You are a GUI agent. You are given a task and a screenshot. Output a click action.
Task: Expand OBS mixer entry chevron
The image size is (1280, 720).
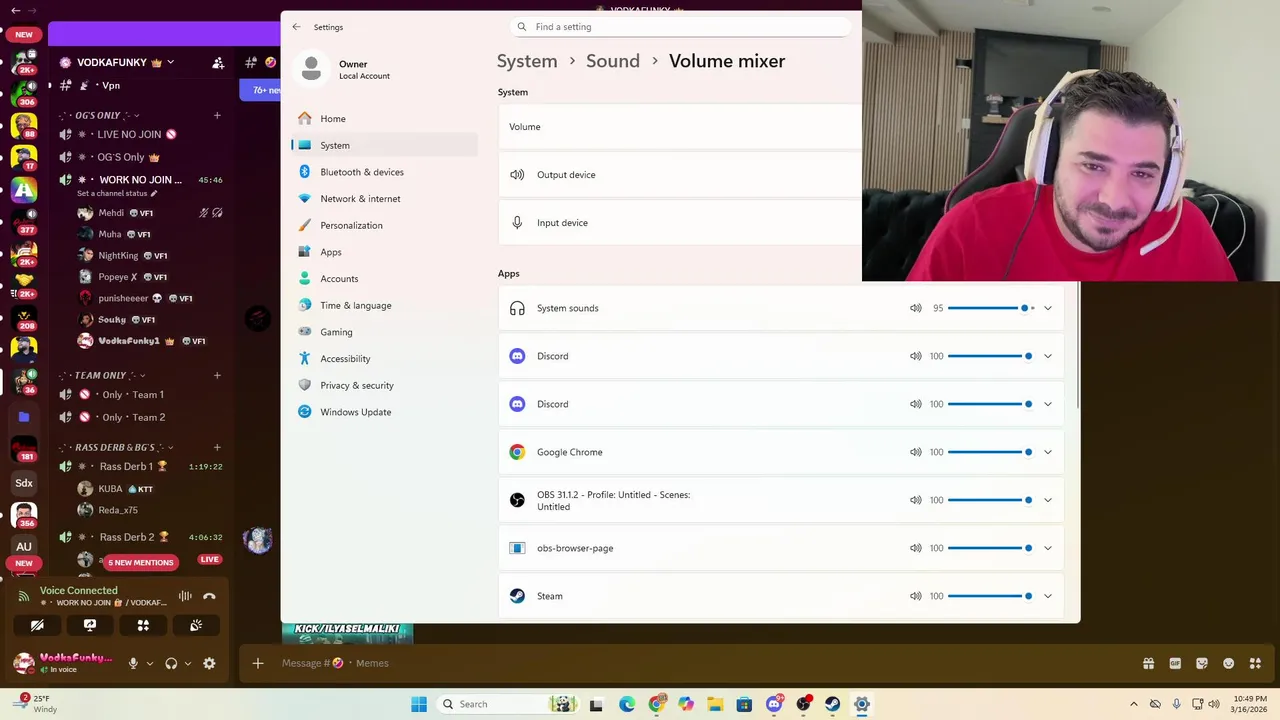1047,500
